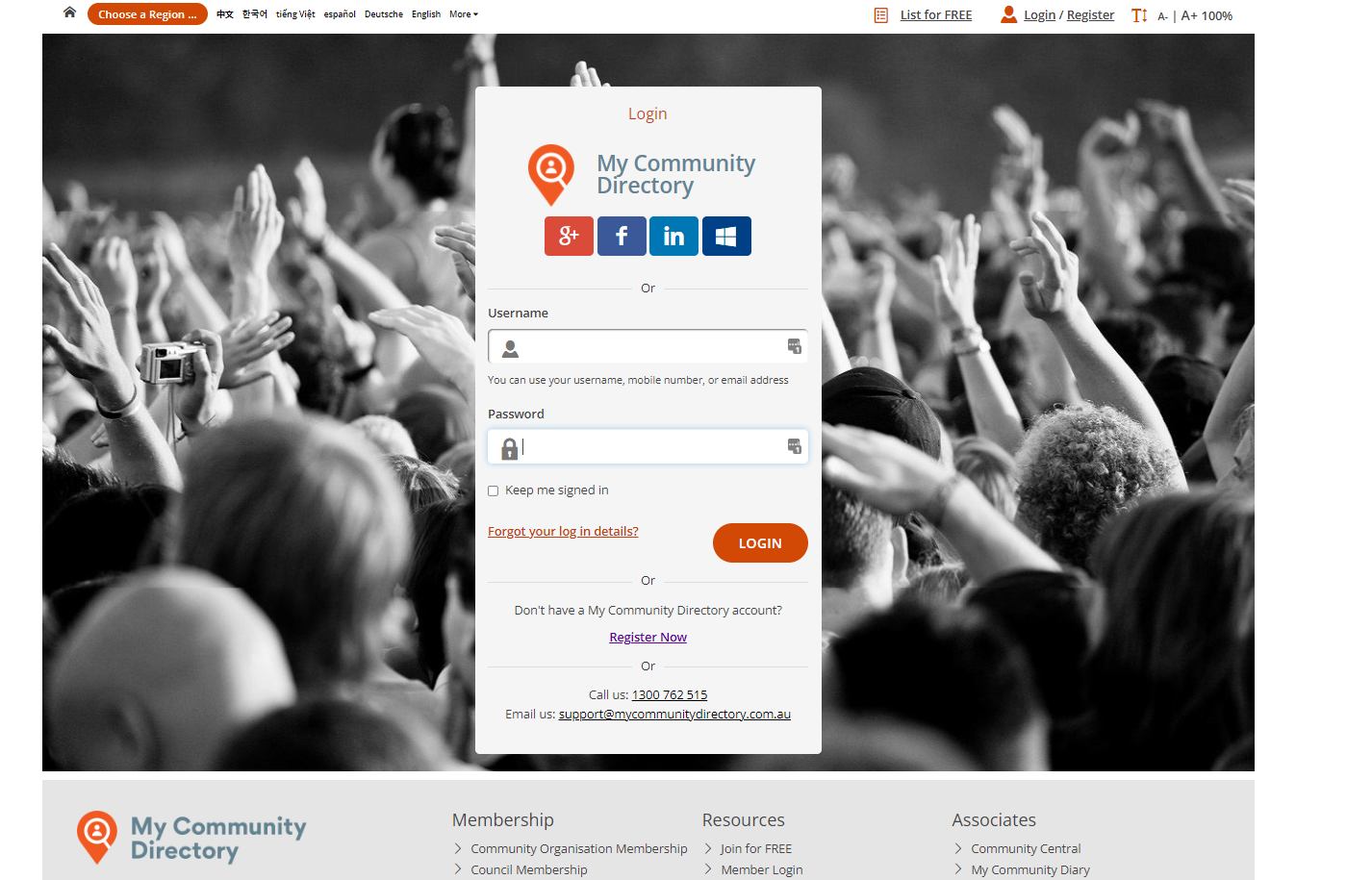The height and width of the screenshot is (880, 1372).
Task: Focus the Username input field
Action: [x=648, y=346]
